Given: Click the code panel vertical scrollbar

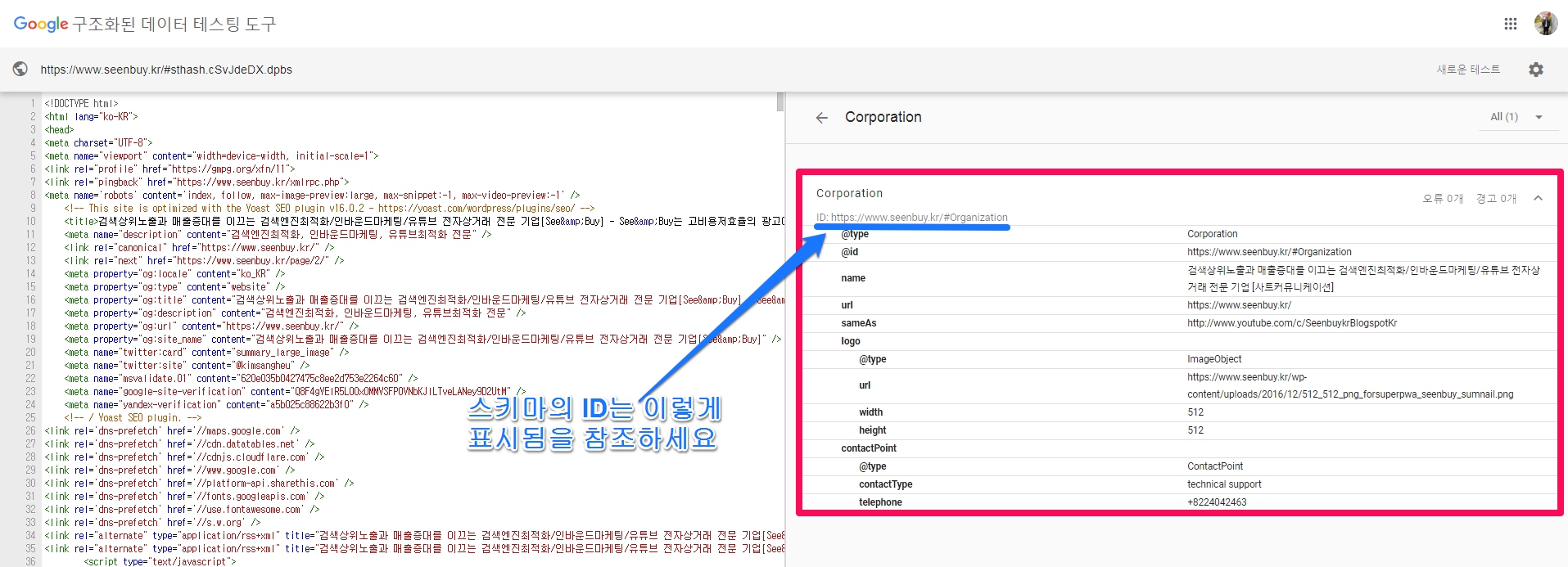Looking at the screenshot, I should click(780, 102).
